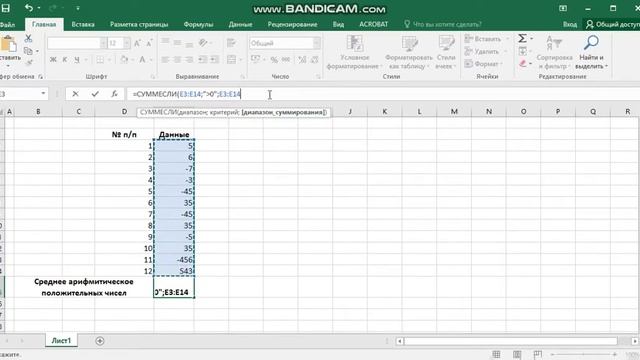Click the decrease decimal icon

[314, 60]
